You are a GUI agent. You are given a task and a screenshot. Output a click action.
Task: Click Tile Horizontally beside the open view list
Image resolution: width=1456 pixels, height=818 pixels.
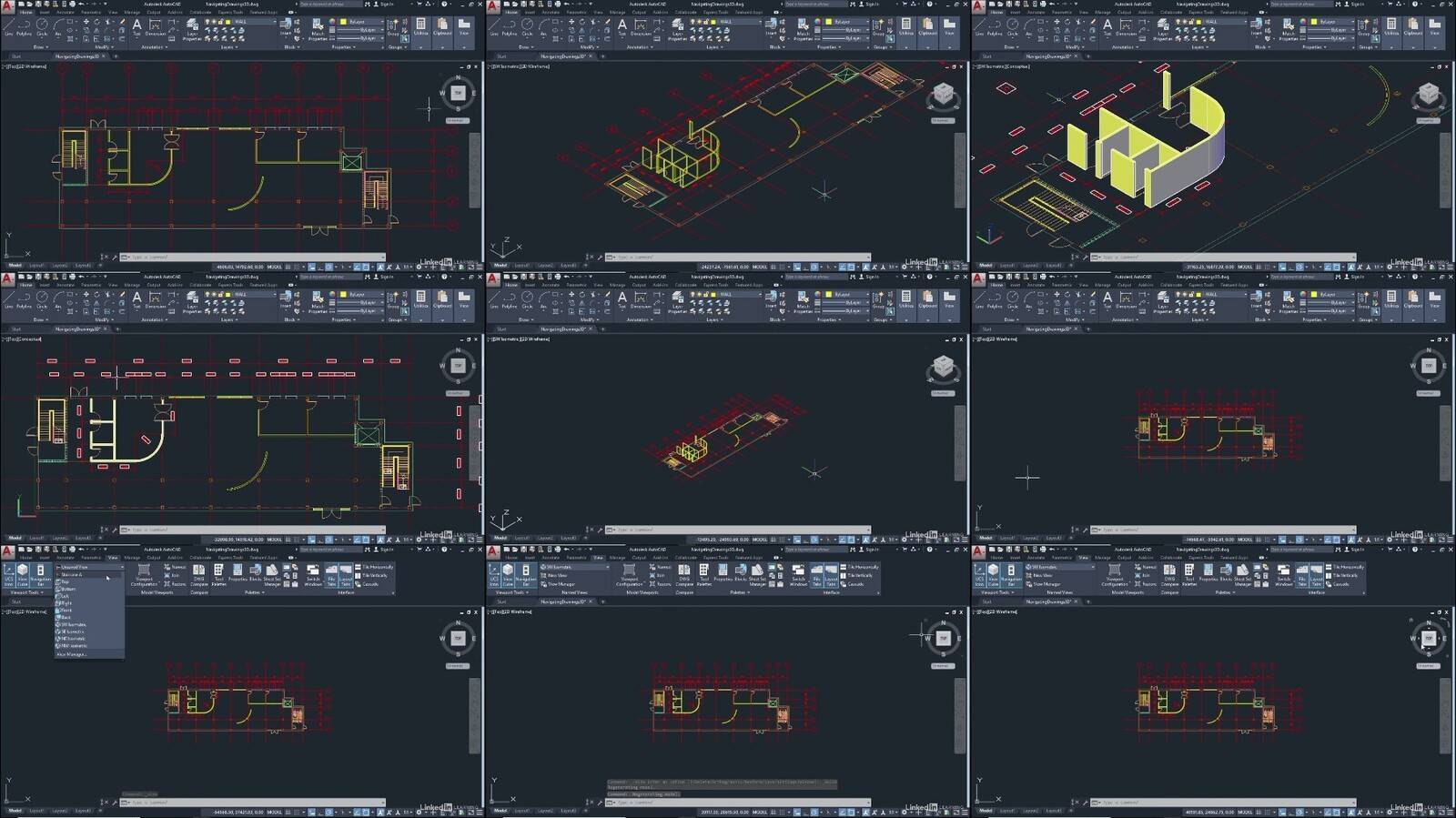click(x=375, y=567)
